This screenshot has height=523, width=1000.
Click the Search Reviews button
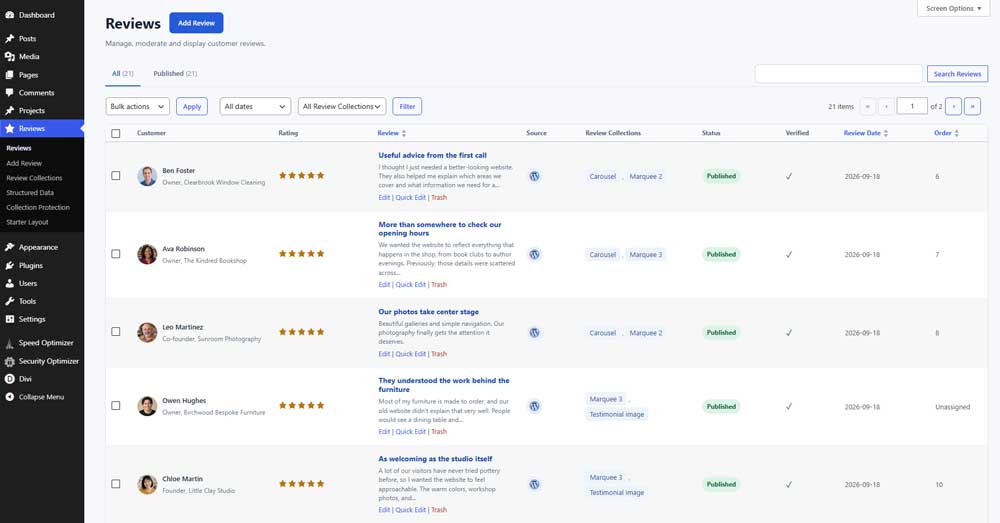click(957, 74)
